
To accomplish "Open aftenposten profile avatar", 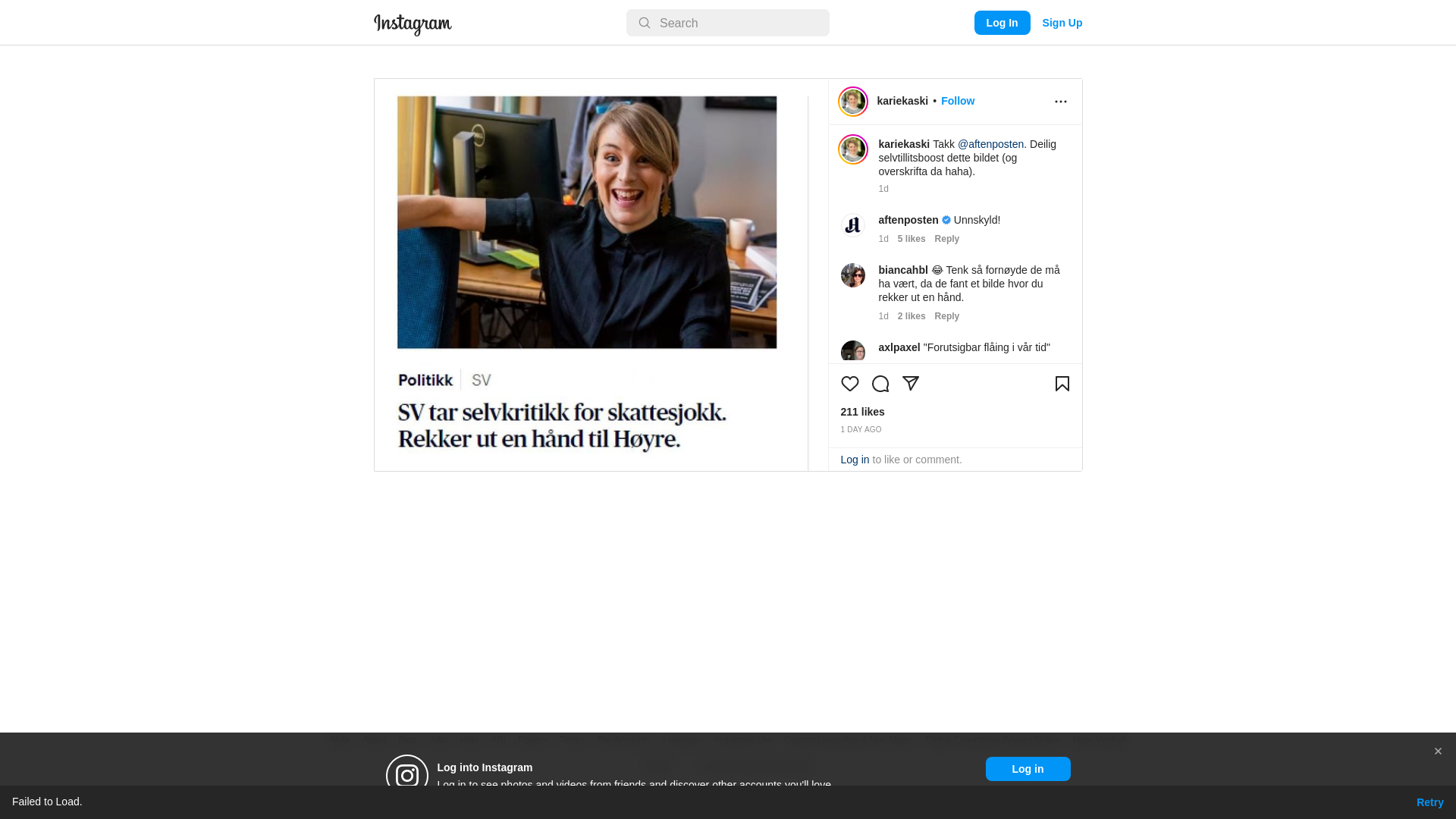I will point(852,225).
